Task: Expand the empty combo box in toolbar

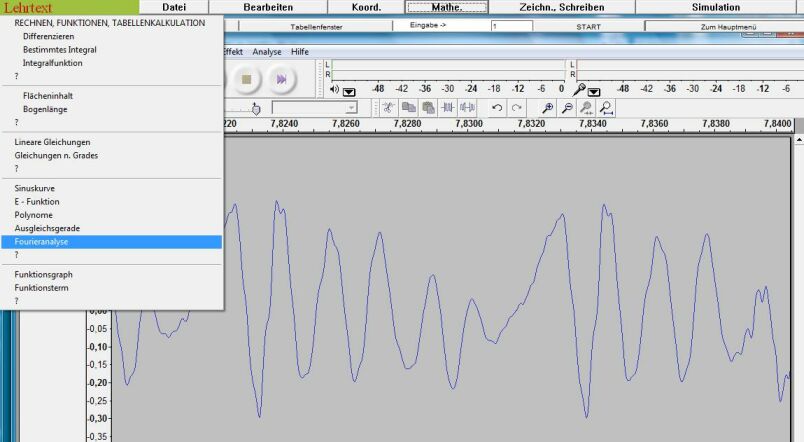Action: (x=352, y=108)
